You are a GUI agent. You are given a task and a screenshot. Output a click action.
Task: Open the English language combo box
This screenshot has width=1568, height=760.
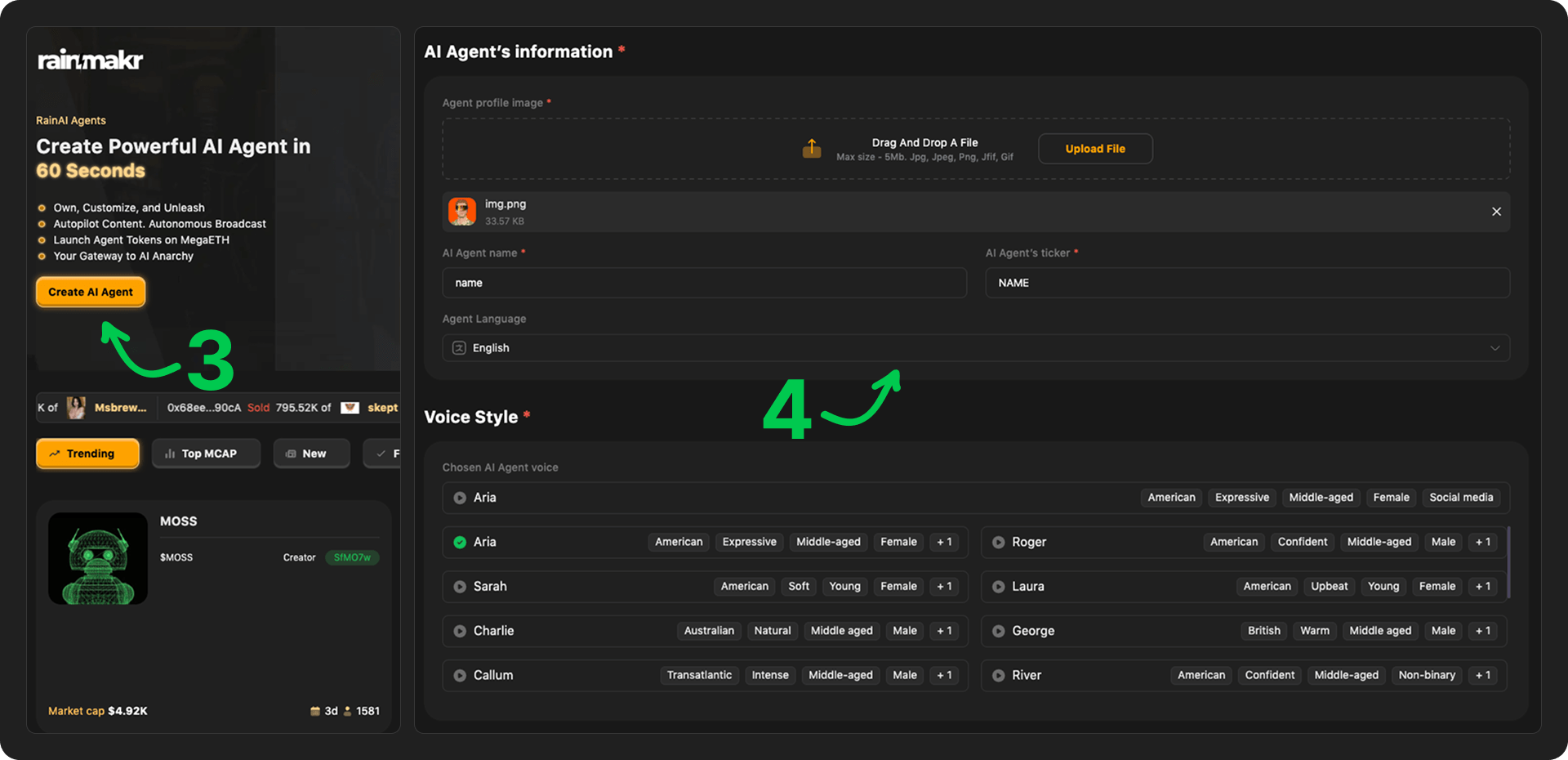[x=976, y=348]
